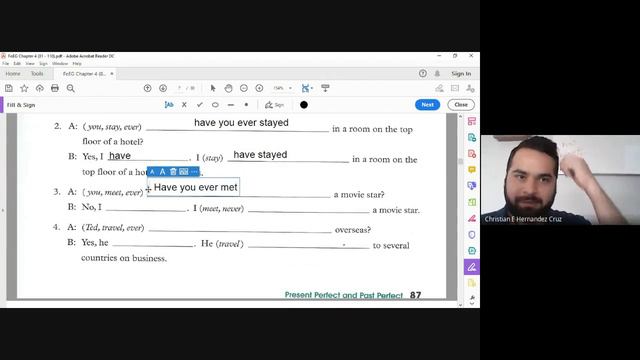Click share with others person icon
This screenshot has height=360, width=640.
(x=470, y=88)
